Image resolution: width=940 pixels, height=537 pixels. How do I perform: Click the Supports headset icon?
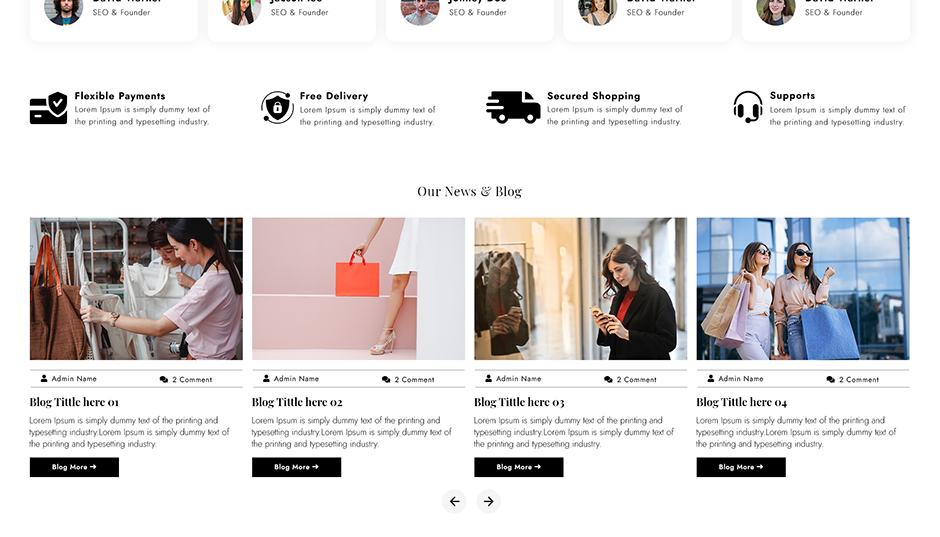point(748,107)
